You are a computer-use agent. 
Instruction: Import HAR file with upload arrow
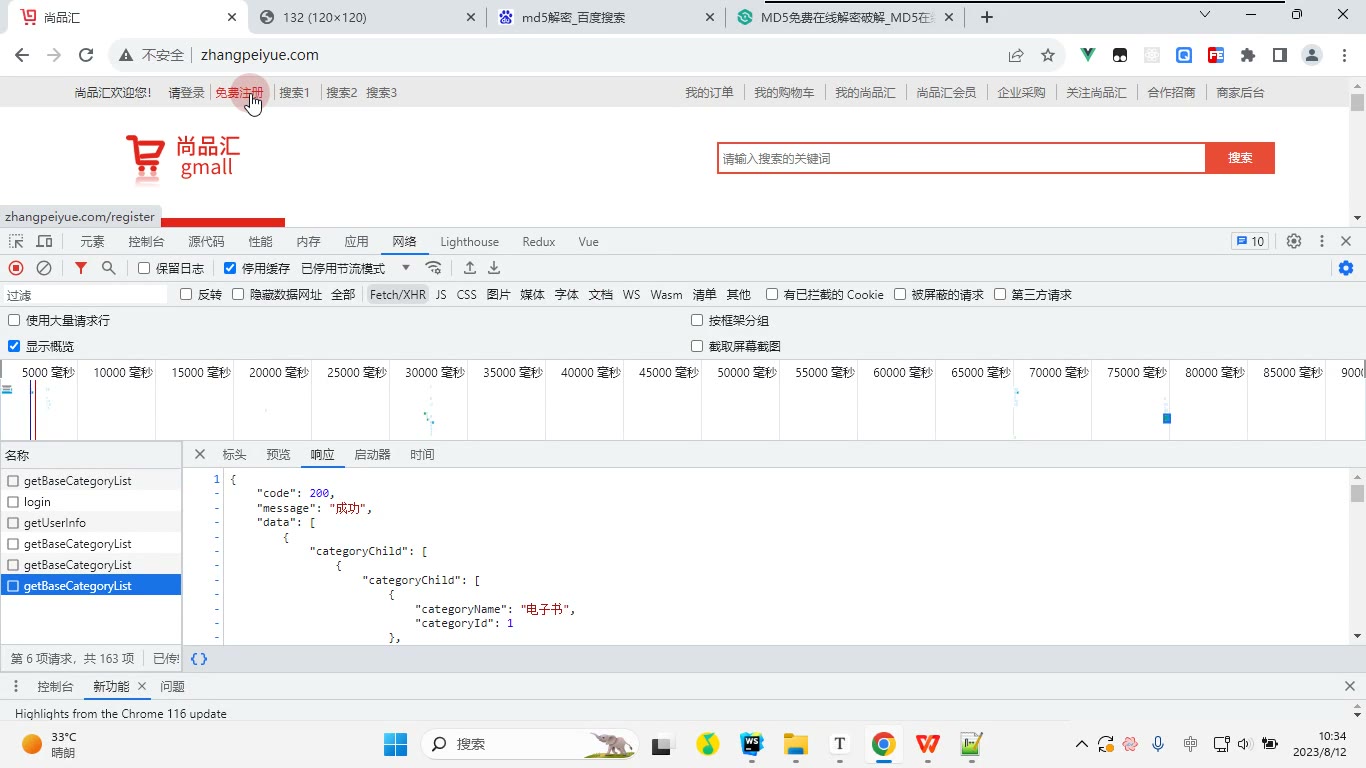[x=470, y=268]
